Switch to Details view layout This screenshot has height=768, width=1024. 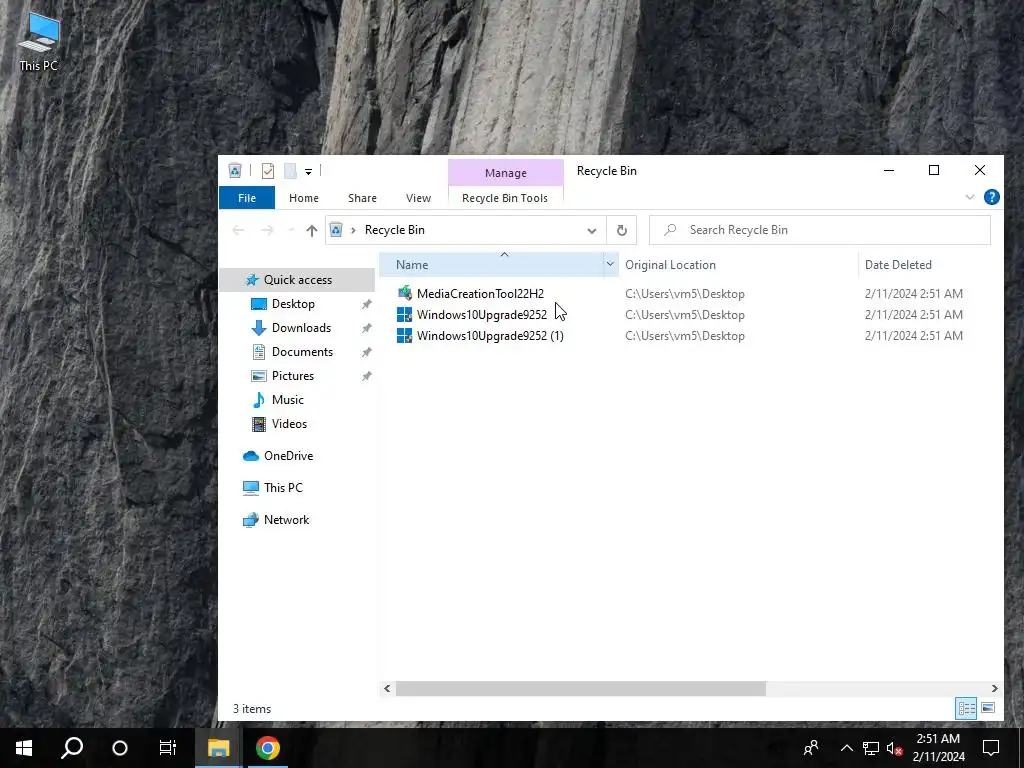pyautogui.click(x=967, y=708)
